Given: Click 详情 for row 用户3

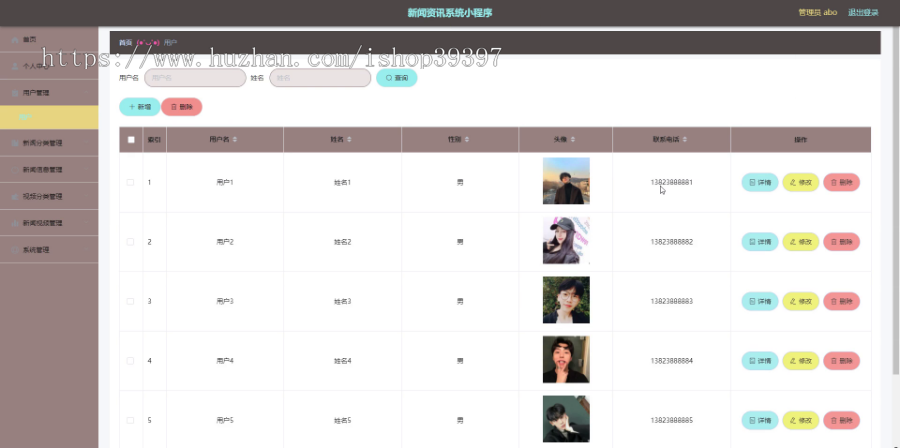Looking at the screenshot, I should [x=760, y=301].
